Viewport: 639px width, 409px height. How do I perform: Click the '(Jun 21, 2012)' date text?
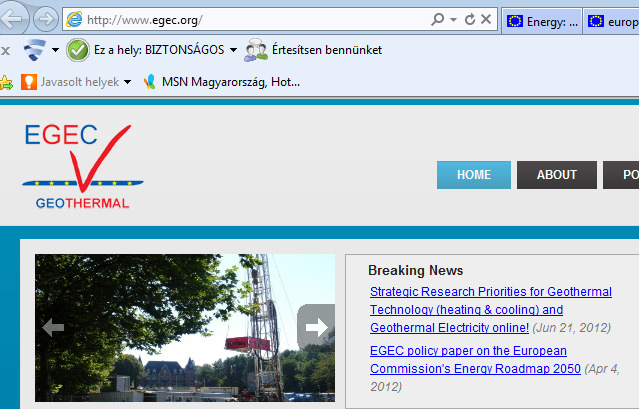572,328
